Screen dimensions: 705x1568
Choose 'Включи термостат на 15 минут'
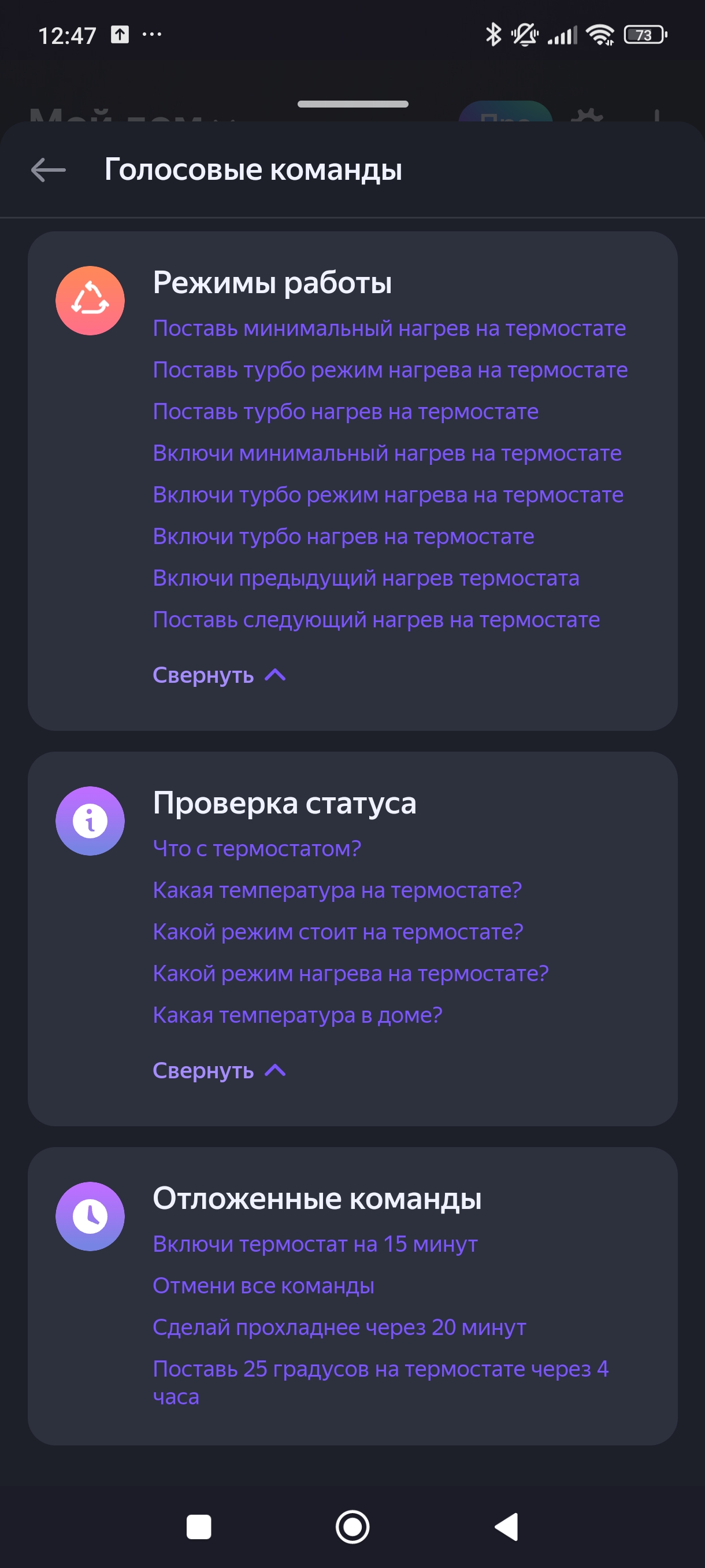315,1244
